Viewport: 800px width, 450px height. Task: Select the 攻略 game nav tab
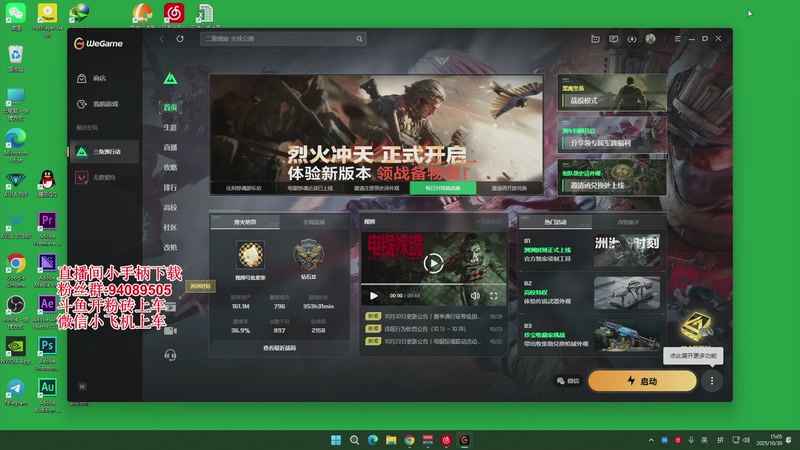coord(170,167)
